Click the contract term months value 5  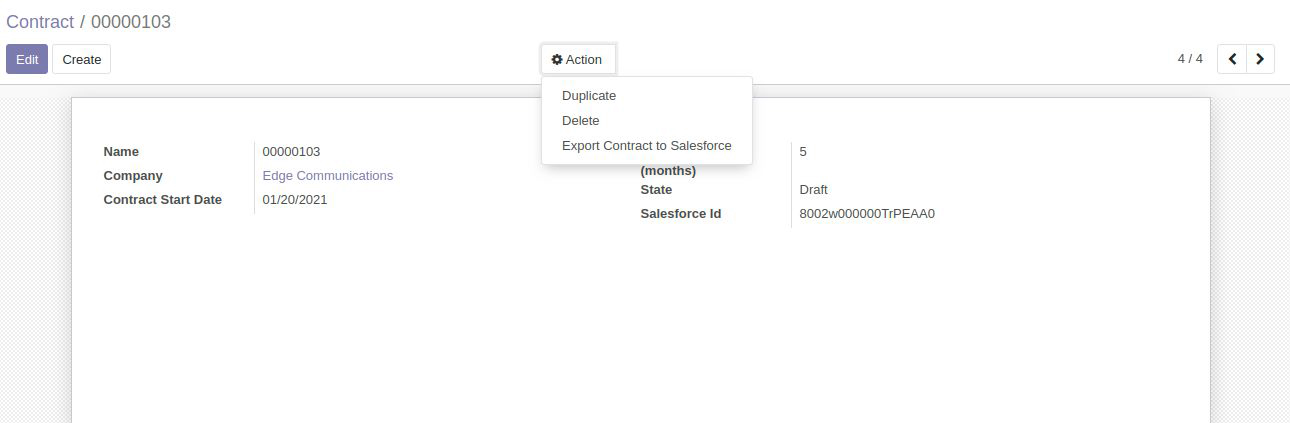(x=803, y=152)
